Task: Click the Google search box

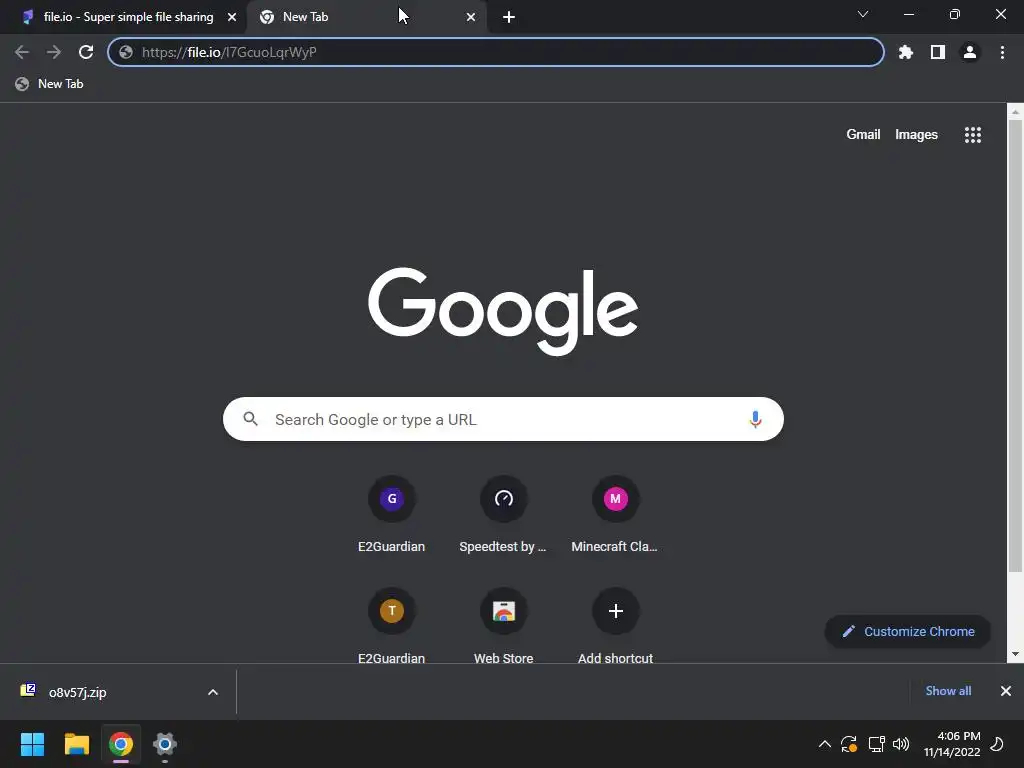Action: pos(503,419)
